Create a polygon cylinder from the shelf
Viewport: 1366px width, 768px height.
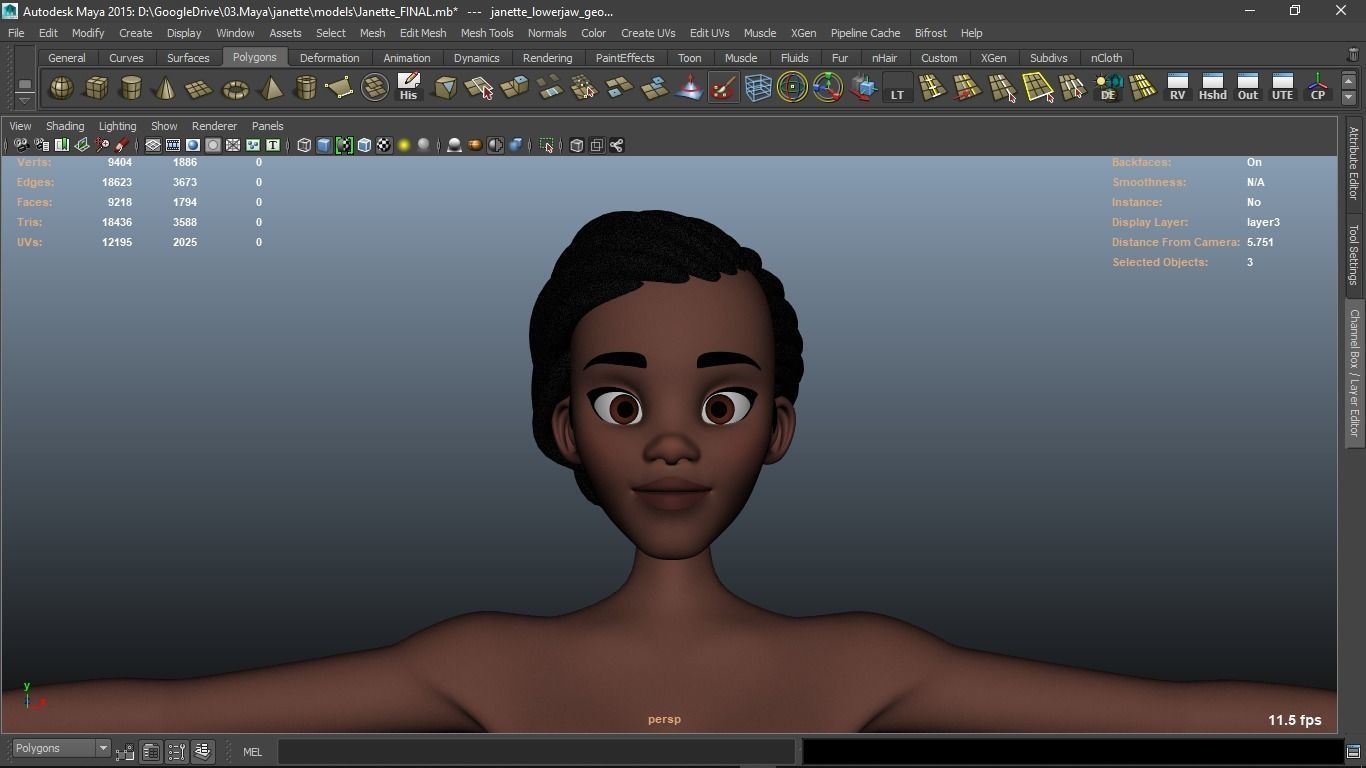(131, 88)
